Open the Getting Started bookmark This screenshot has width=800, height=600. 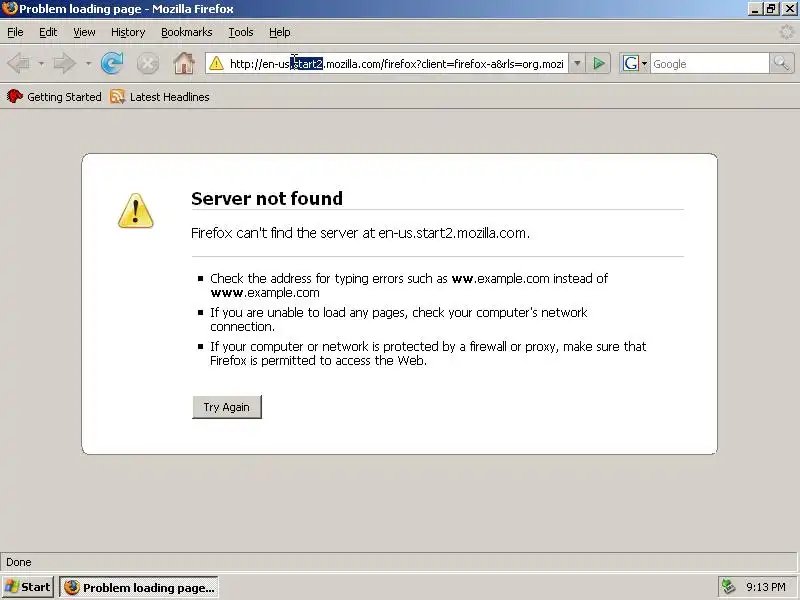pos(54,96)
